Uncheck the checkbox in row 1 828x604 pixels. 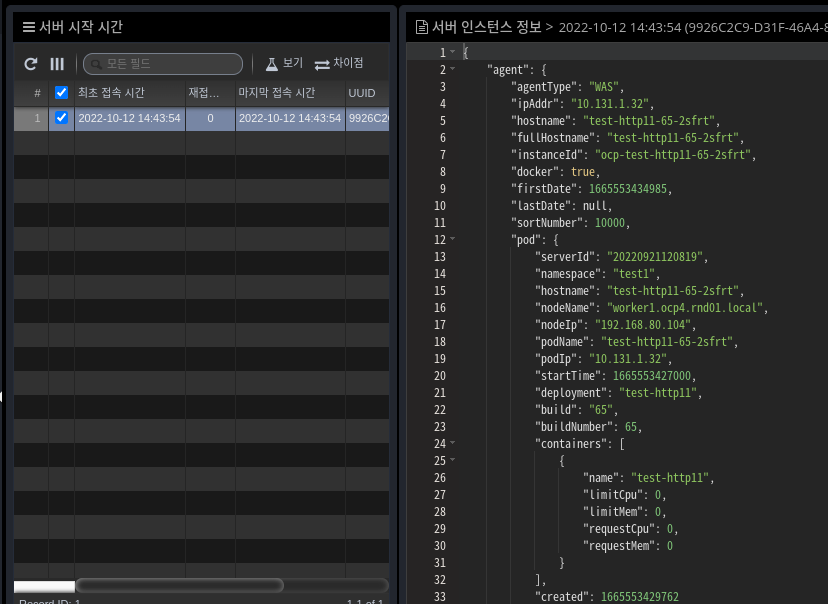pos(62,118)
